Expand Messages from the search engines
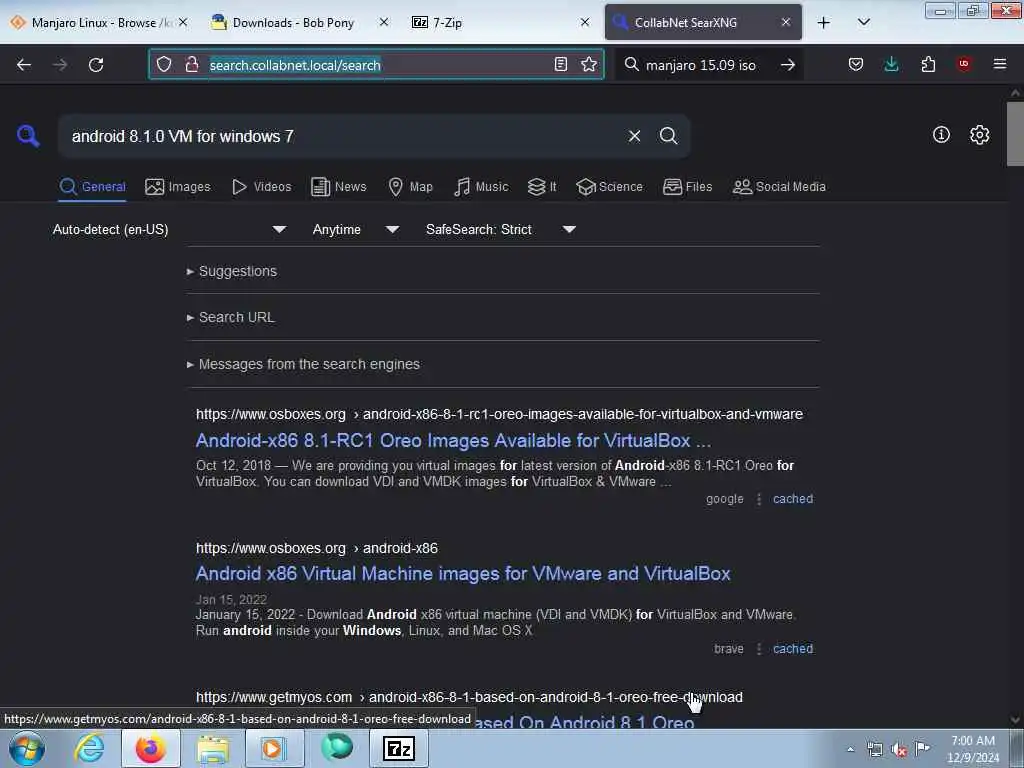This screenshot has width=1024, height=768. tap(304, 364)
